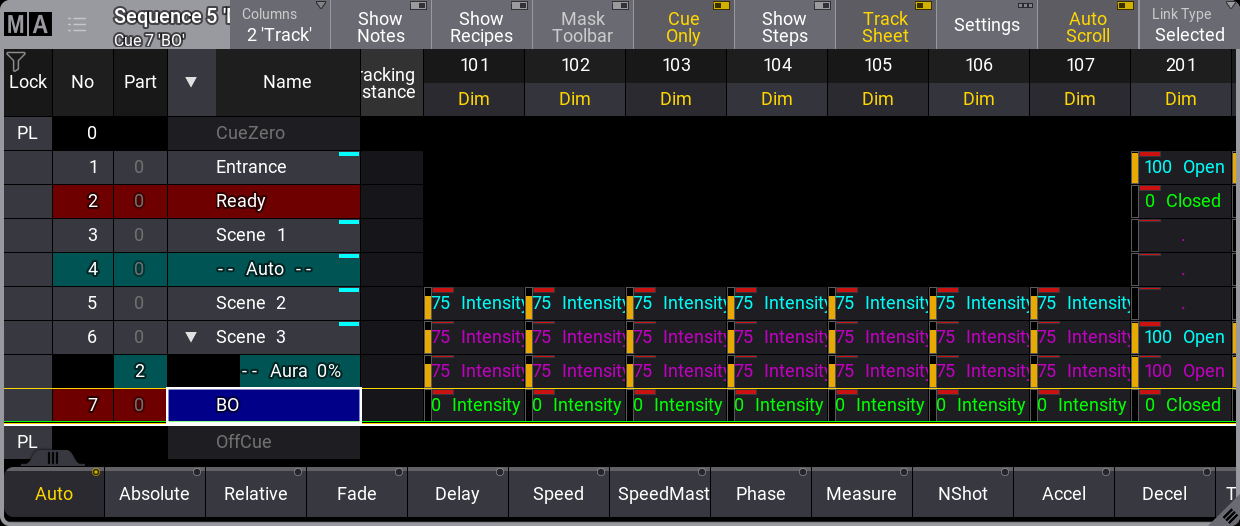The height and width of the screenshot is (526, 1240).
Task: Disable Cue Only mode
Action: tap(683, 25)
